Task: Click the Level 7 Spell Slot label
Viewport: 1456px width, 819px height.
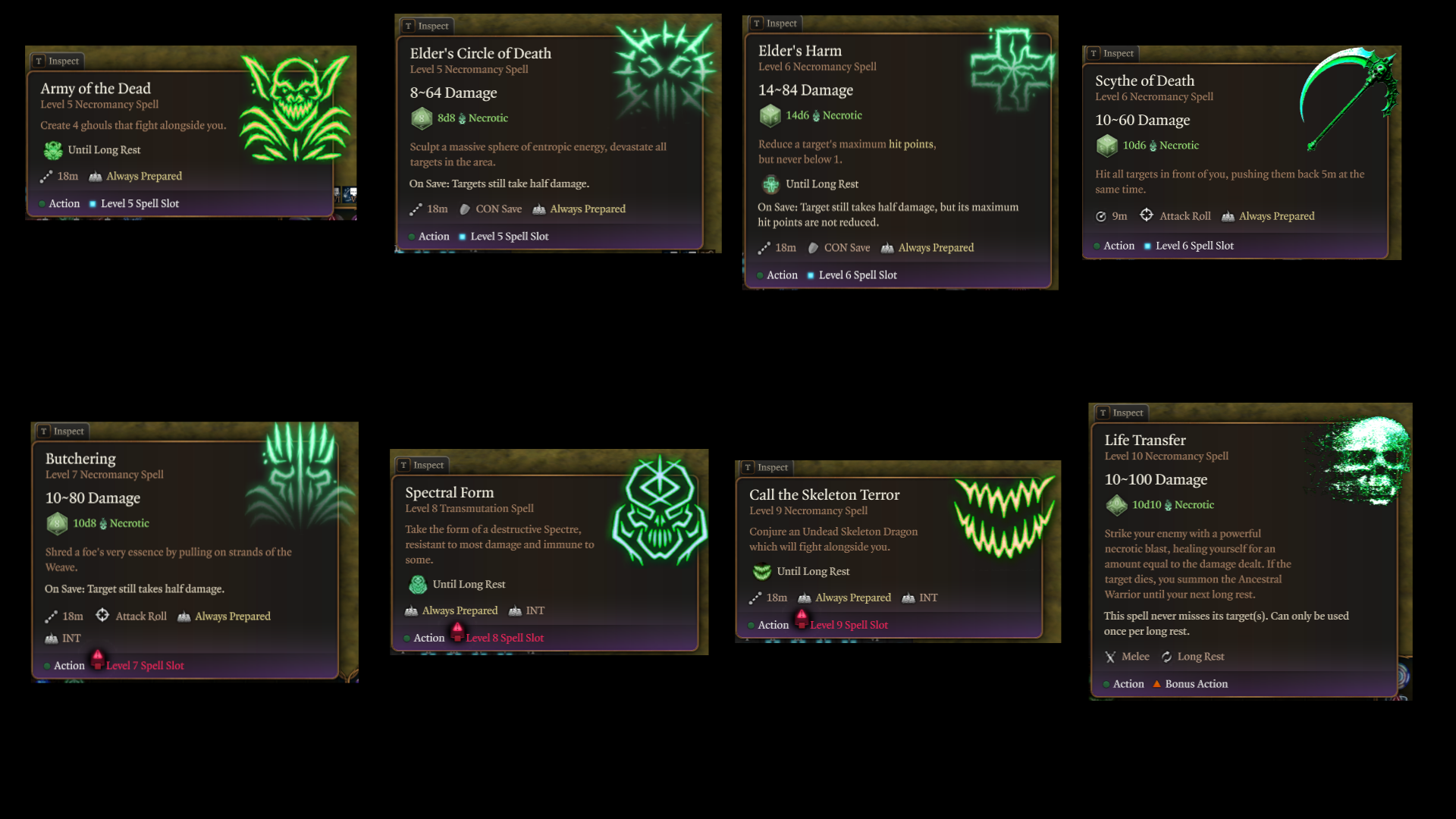Action: tap(145, 666)
